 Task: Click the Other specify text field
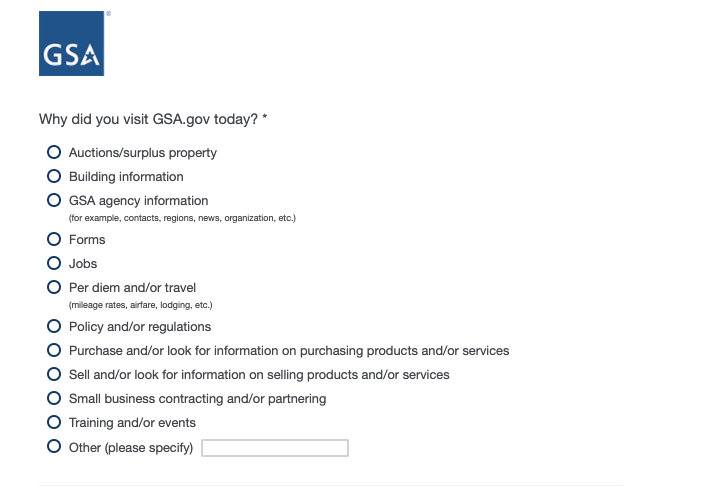pos(275,448)
